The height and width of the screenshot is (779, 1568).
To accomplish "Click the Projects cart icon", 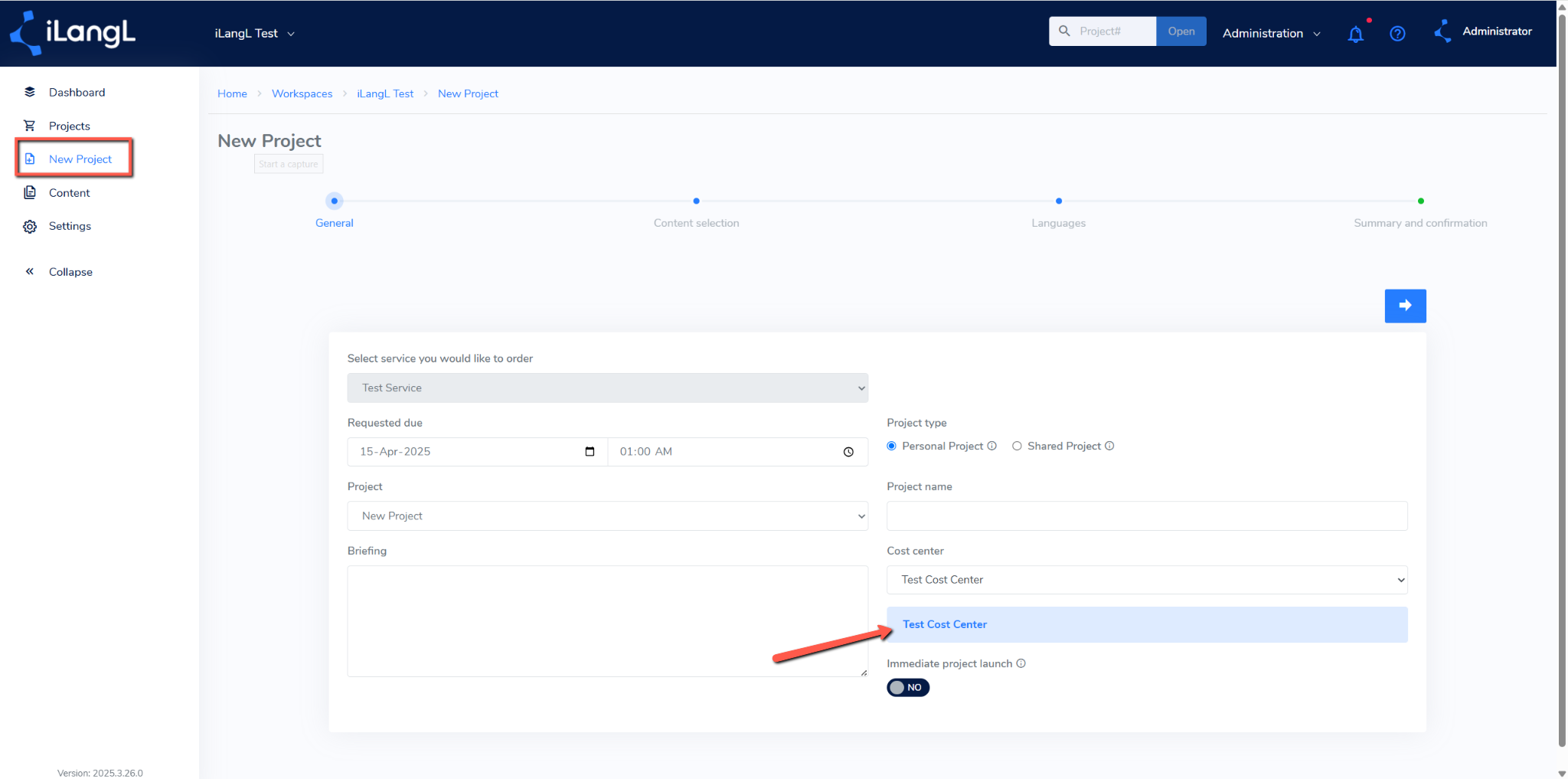I will 30,126.
